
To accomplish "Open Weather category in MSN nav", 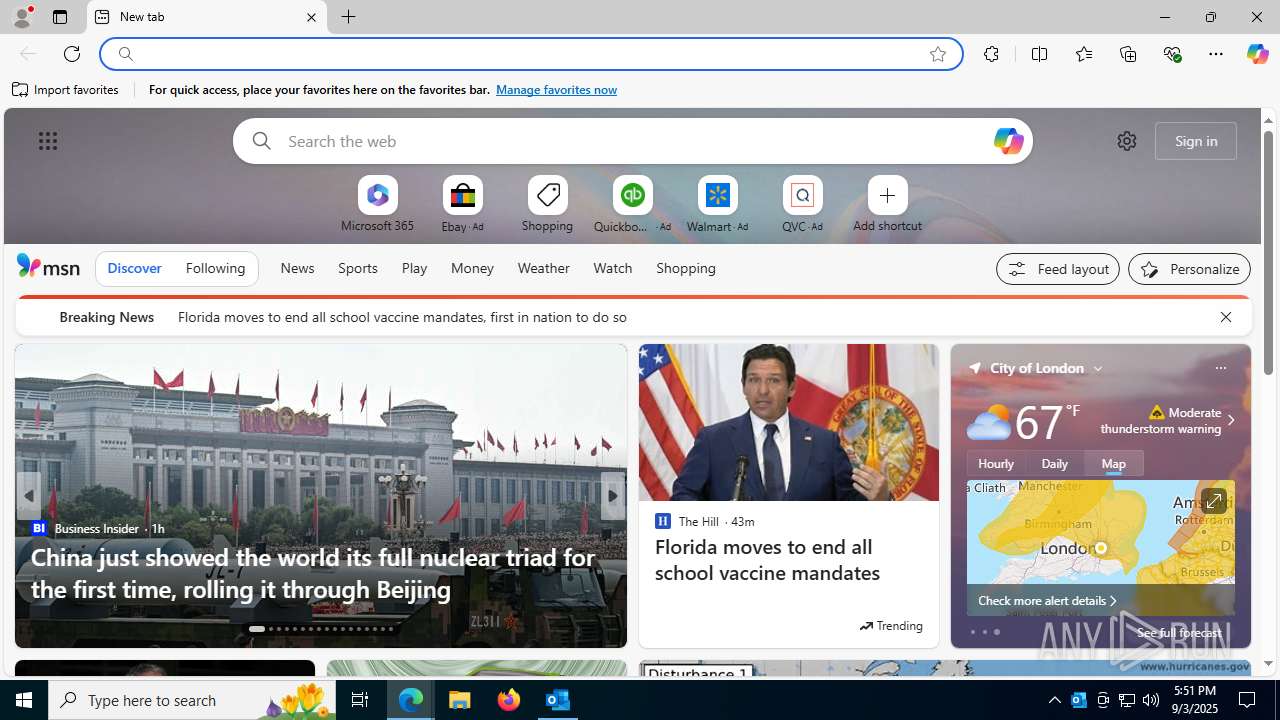I will pos(543,268).
